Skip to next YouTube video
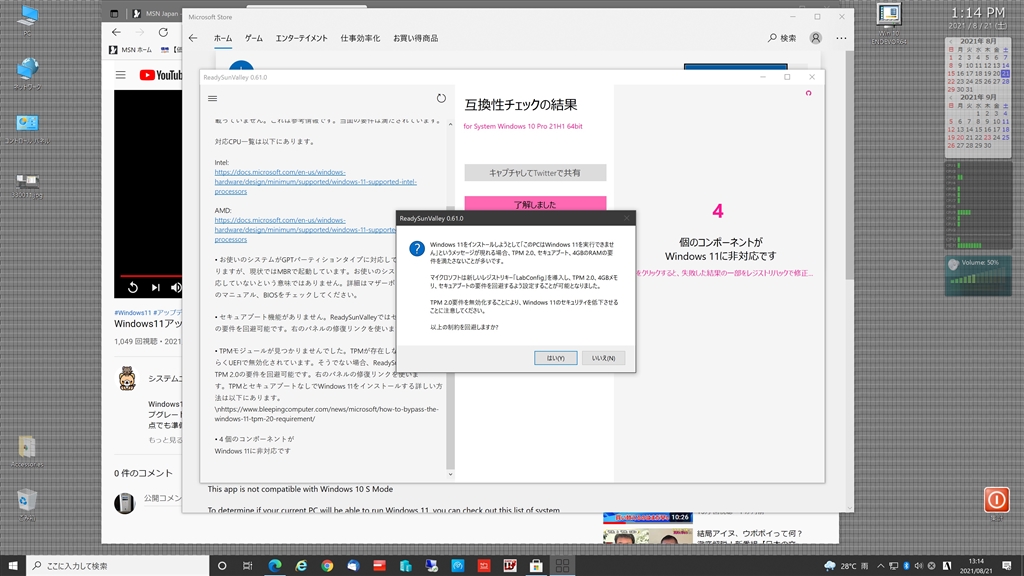This screenshot has height=576, width=1024. coord(155,287)
